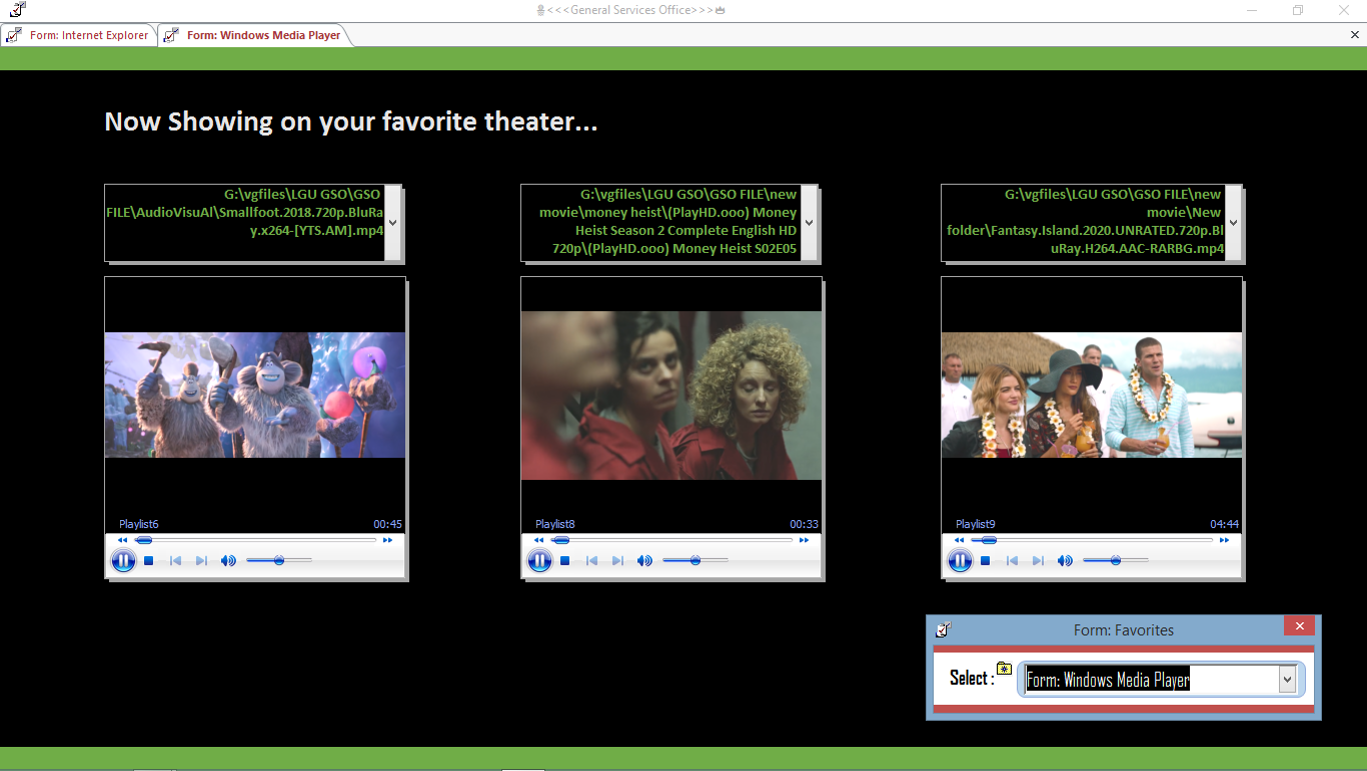Open the Money Heist file path dropdown
This screenshot has width=1367, height=771.
point(809,223)
